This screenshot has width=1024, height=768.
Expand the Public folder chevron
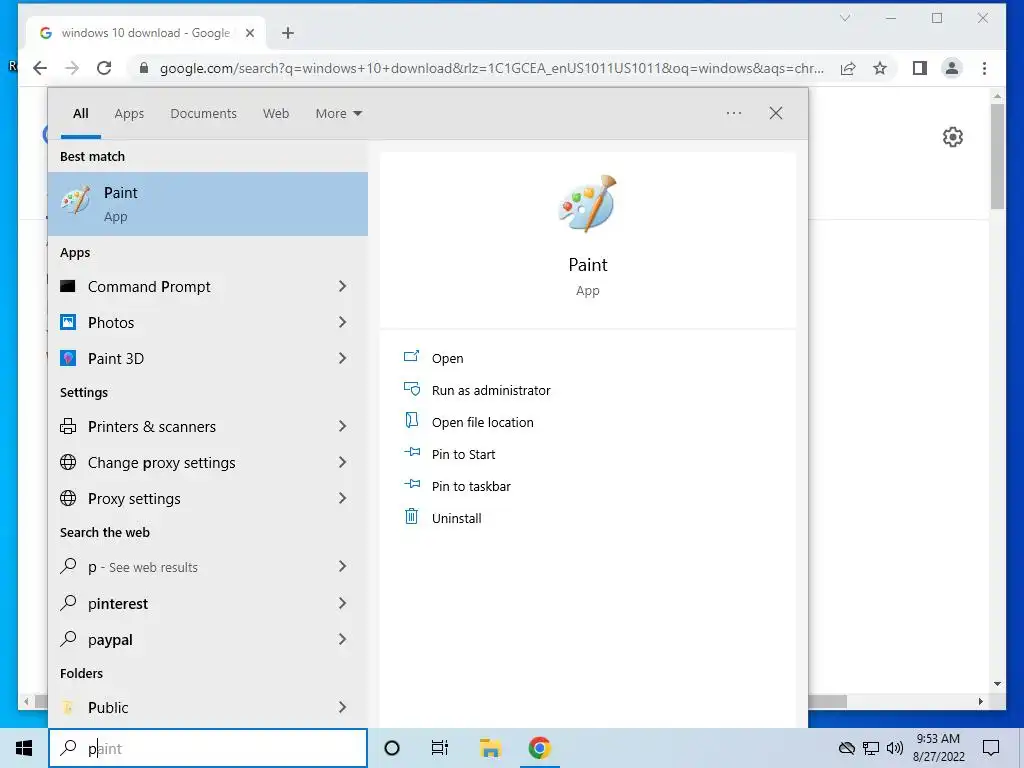(342, 707)
